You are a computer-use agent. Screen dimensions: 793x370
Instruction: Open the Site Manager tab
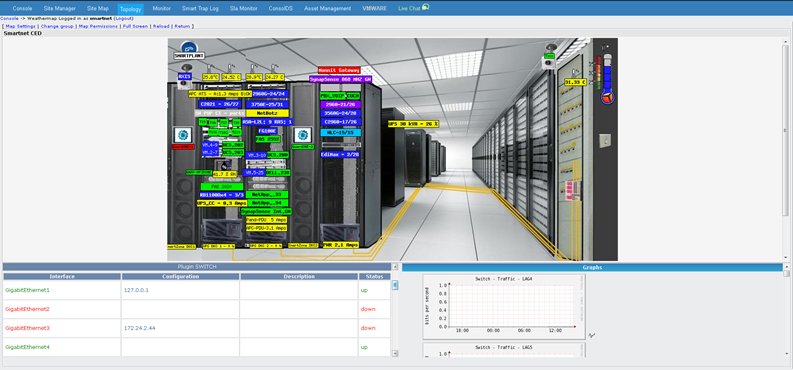pyautogui.click(x=60, y=9)
